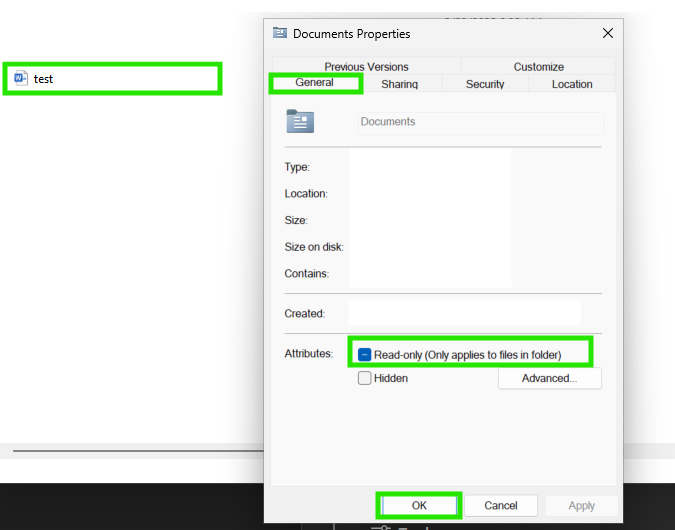Image resolution: width=675 pixels, height=530 pixels.
Task: Click the horizontal scrollbar in Explorer
Action: point(138,451)
